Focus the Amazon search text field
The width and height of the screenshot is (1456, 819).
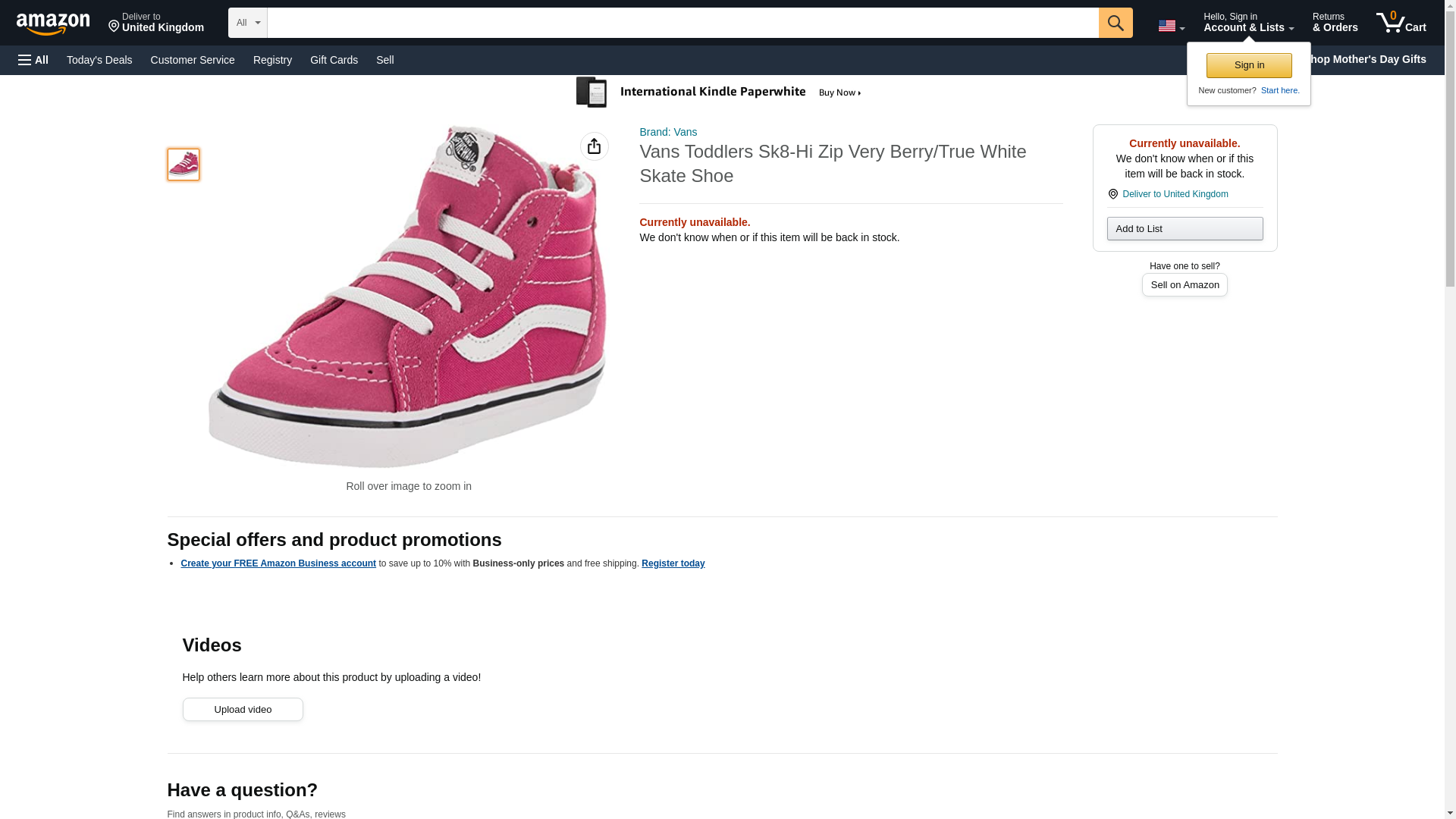682,23
